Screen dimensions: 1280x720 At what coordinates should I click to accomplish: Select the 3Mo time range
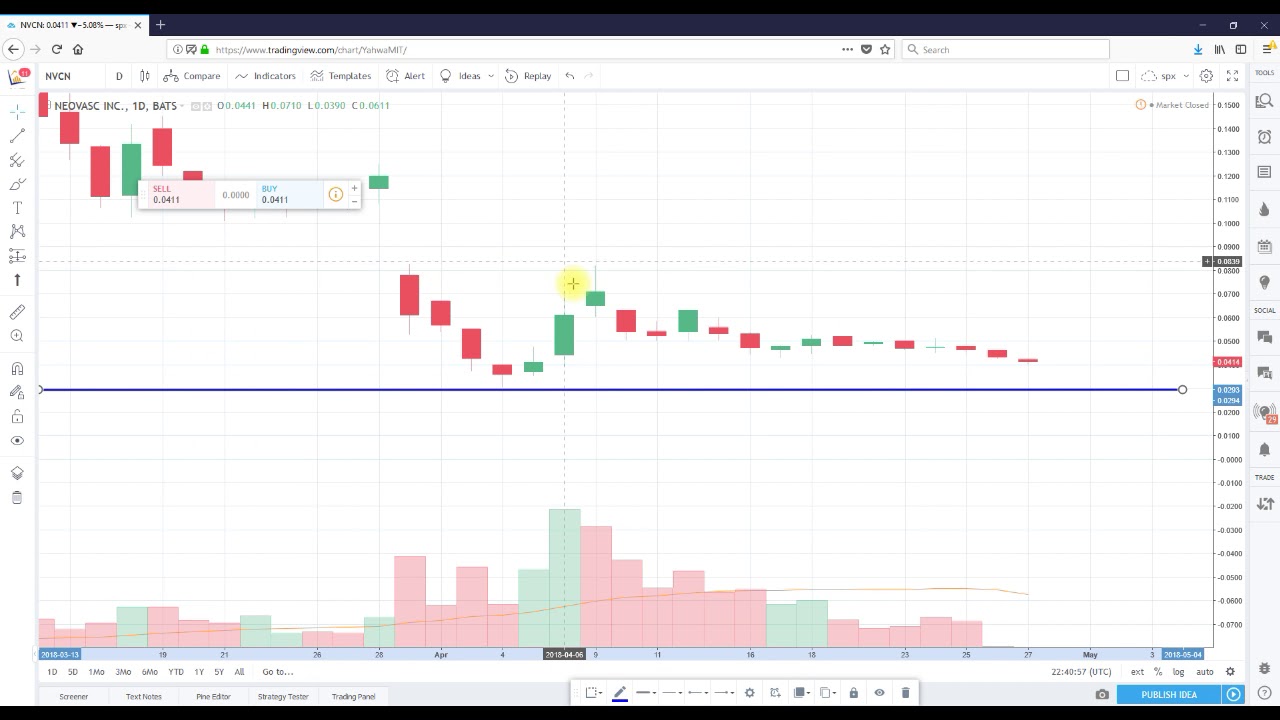click(x=123, y=672)
